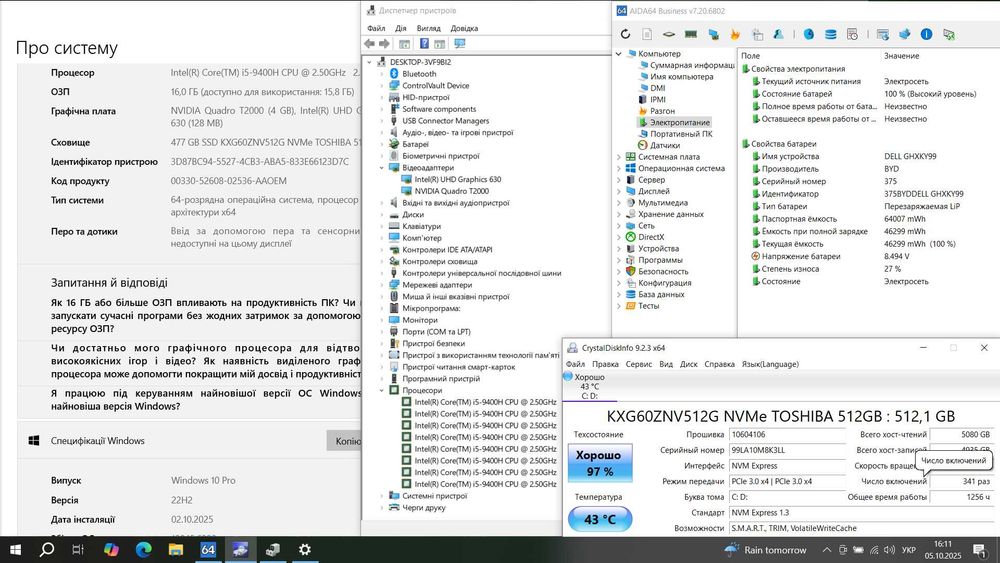The image size is (1000, 563).
Task: Select NVIDIA Quadro T2000 adapter in Device Manager
Action: (x=452, y=191)
